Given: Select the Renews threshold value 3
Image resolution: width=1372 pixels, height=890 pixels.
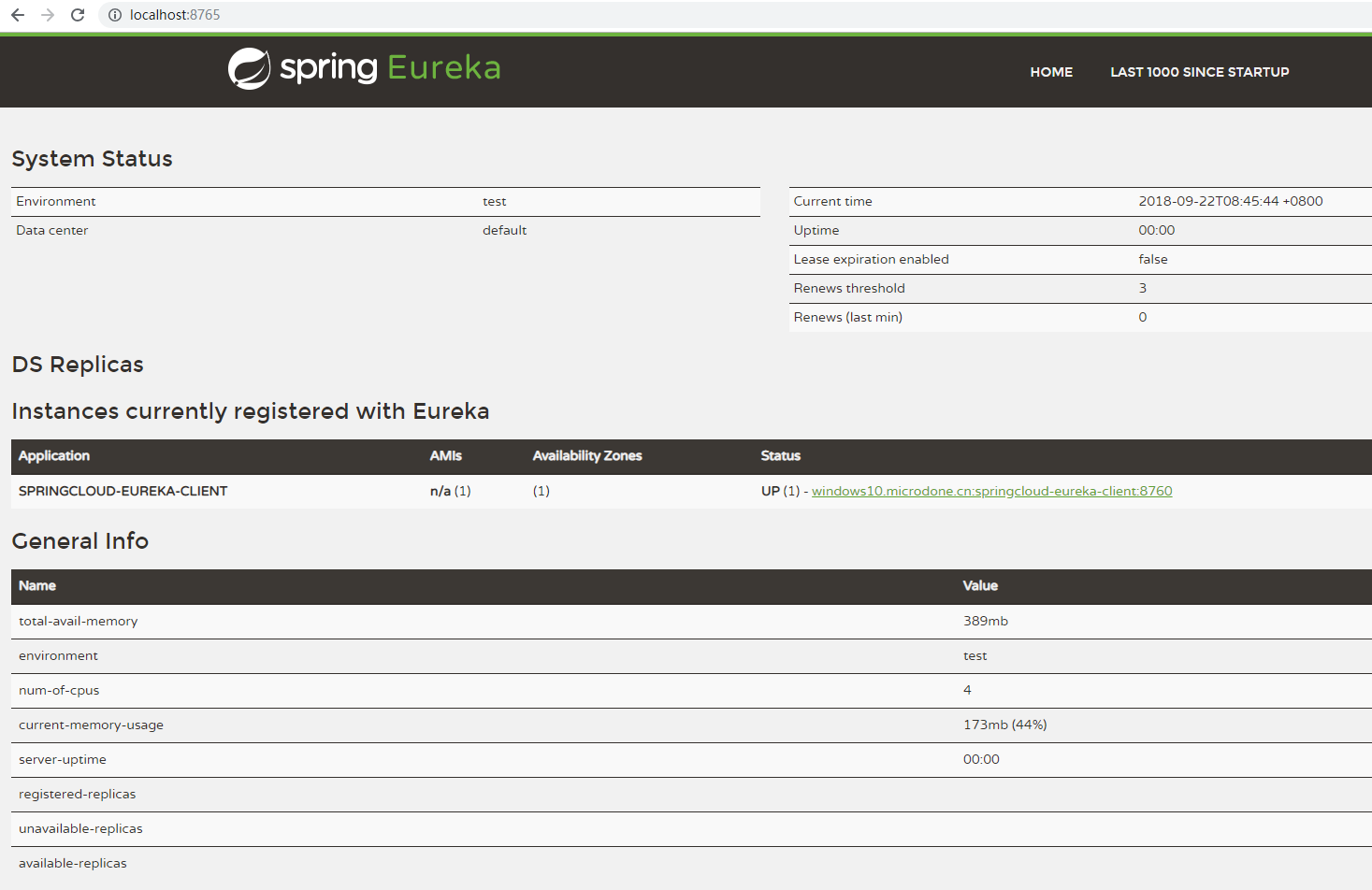Looking at the screenshot, I should [1143, 288].
